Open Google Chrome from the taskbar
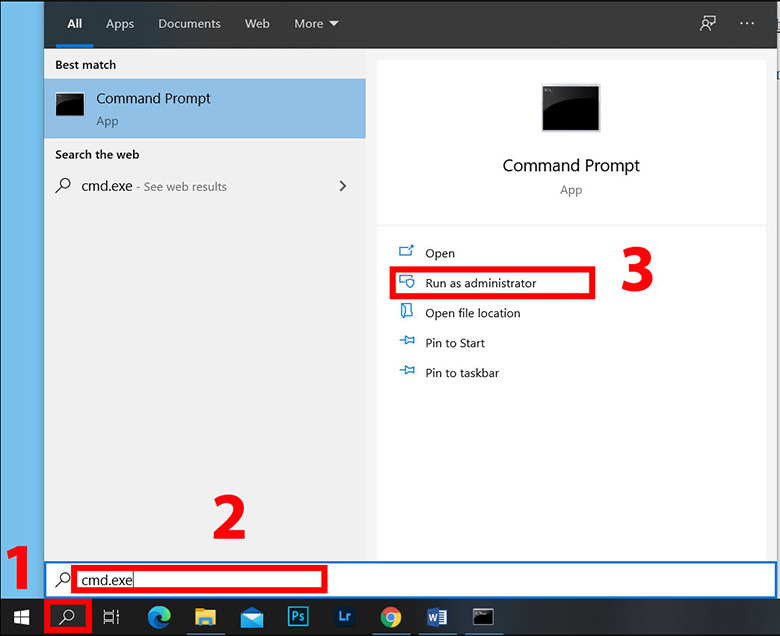Image resolution: width=780 pixels, height=636 pixels. (390, 617)
